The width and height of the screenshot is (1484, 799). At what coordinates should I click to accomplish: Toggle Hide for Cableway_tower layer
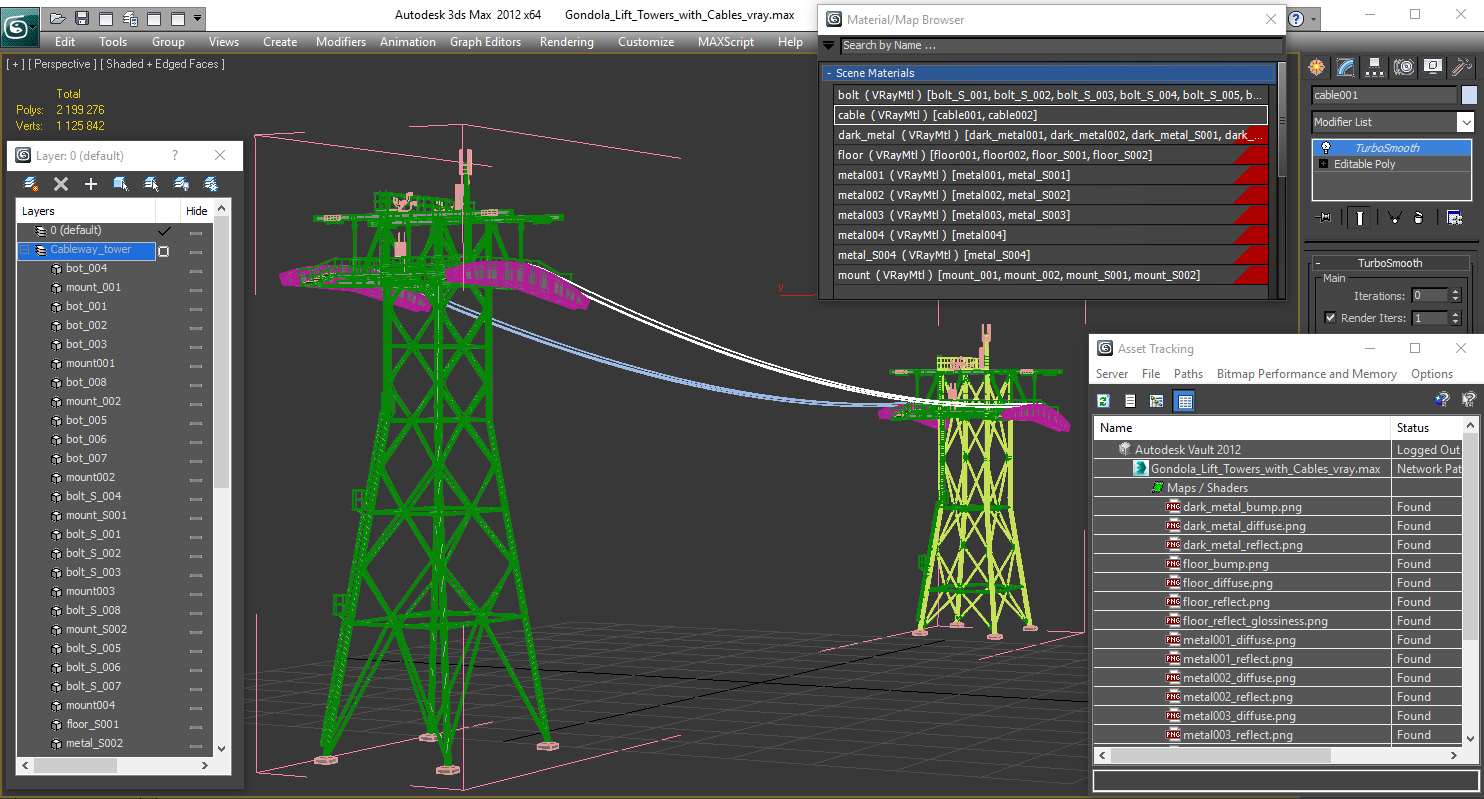click(196, 250)
